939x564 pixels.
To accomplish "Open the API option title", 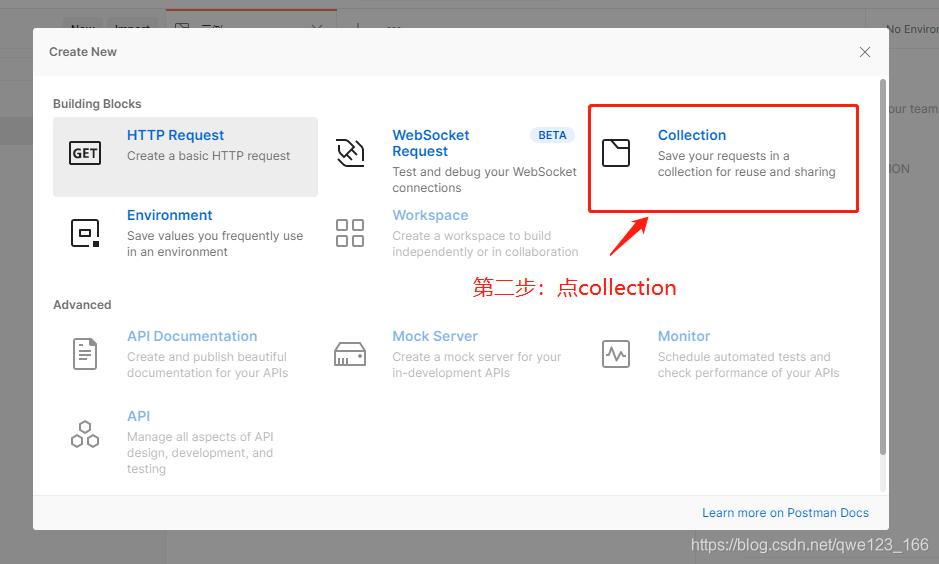I will point(138,416).
